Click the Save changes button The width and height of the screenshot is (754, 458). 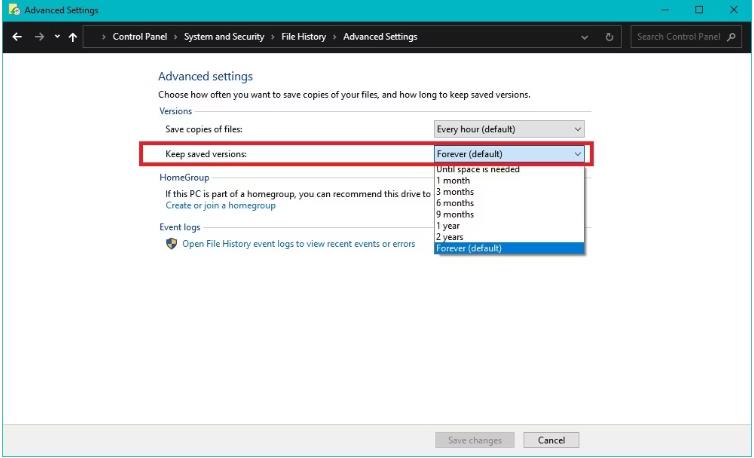point(475,440)
